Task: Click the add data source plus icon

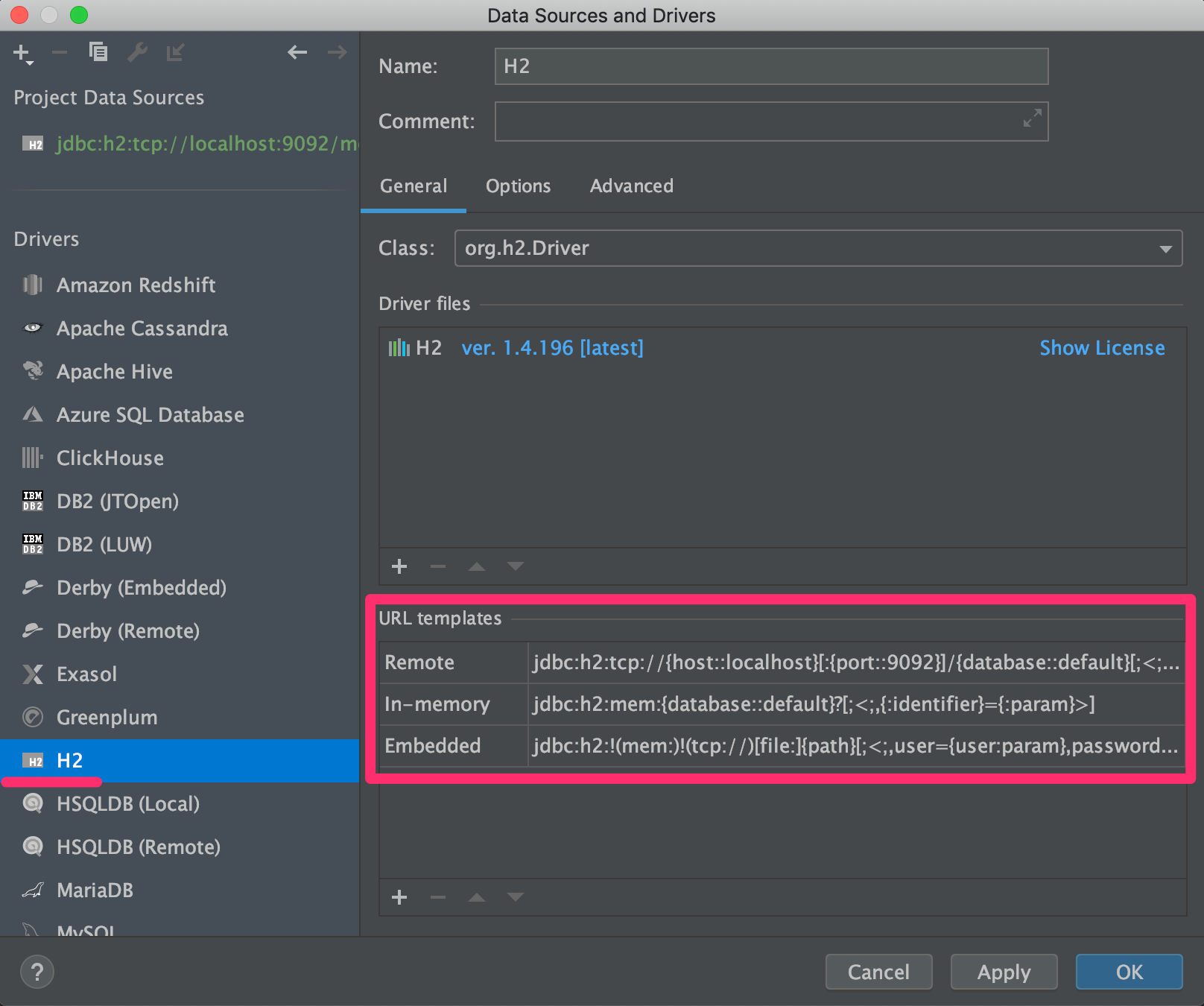Action: (22, 53)
